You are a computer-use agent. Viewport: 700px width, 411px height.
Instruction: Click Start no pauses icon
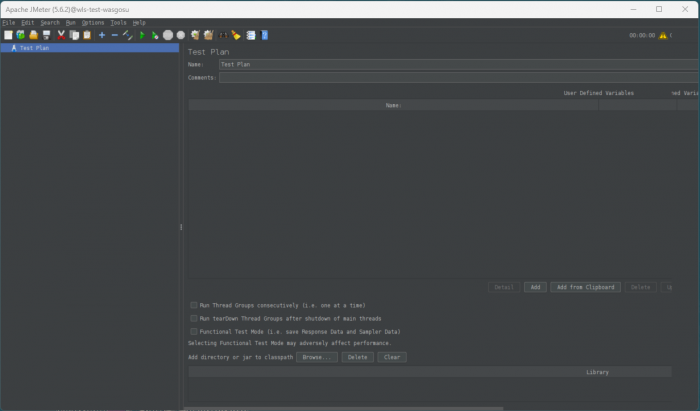click(155, 35)
